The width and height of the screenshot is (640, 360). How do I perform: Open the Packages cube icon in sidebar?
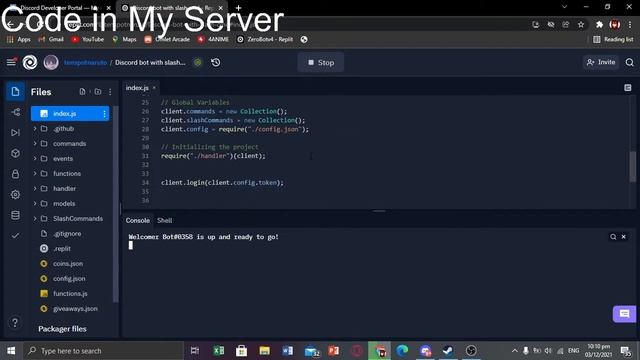[16, 153]
